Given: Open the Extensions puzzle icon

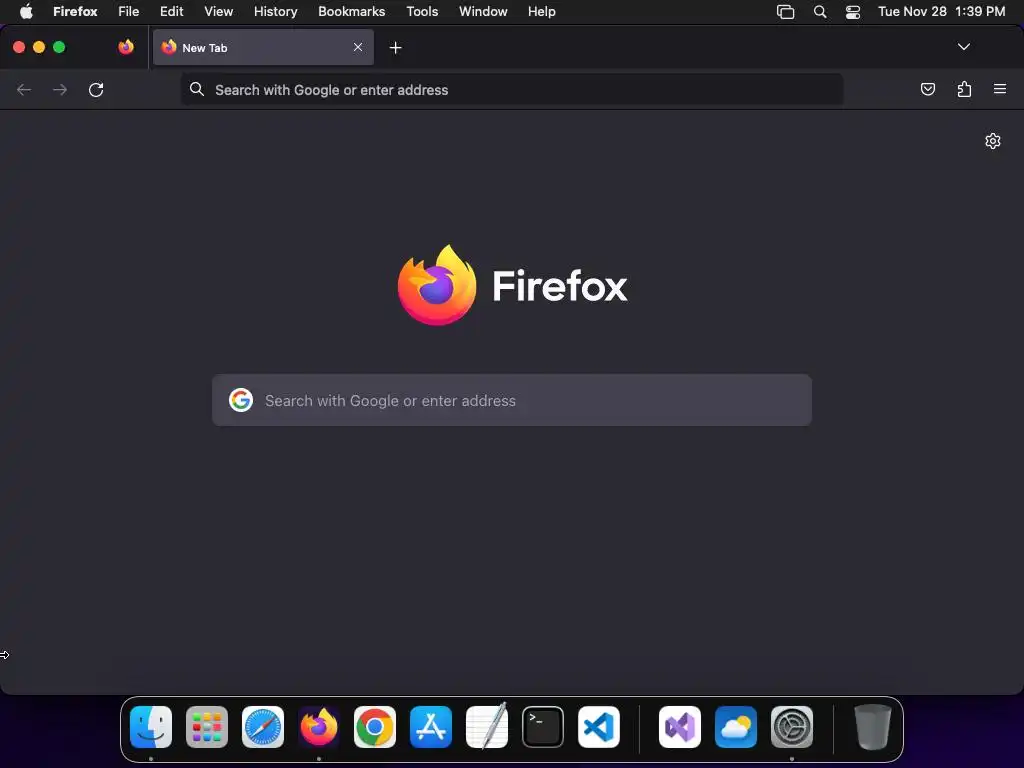Looking at the screenshot, I should [x=964, y=89].
